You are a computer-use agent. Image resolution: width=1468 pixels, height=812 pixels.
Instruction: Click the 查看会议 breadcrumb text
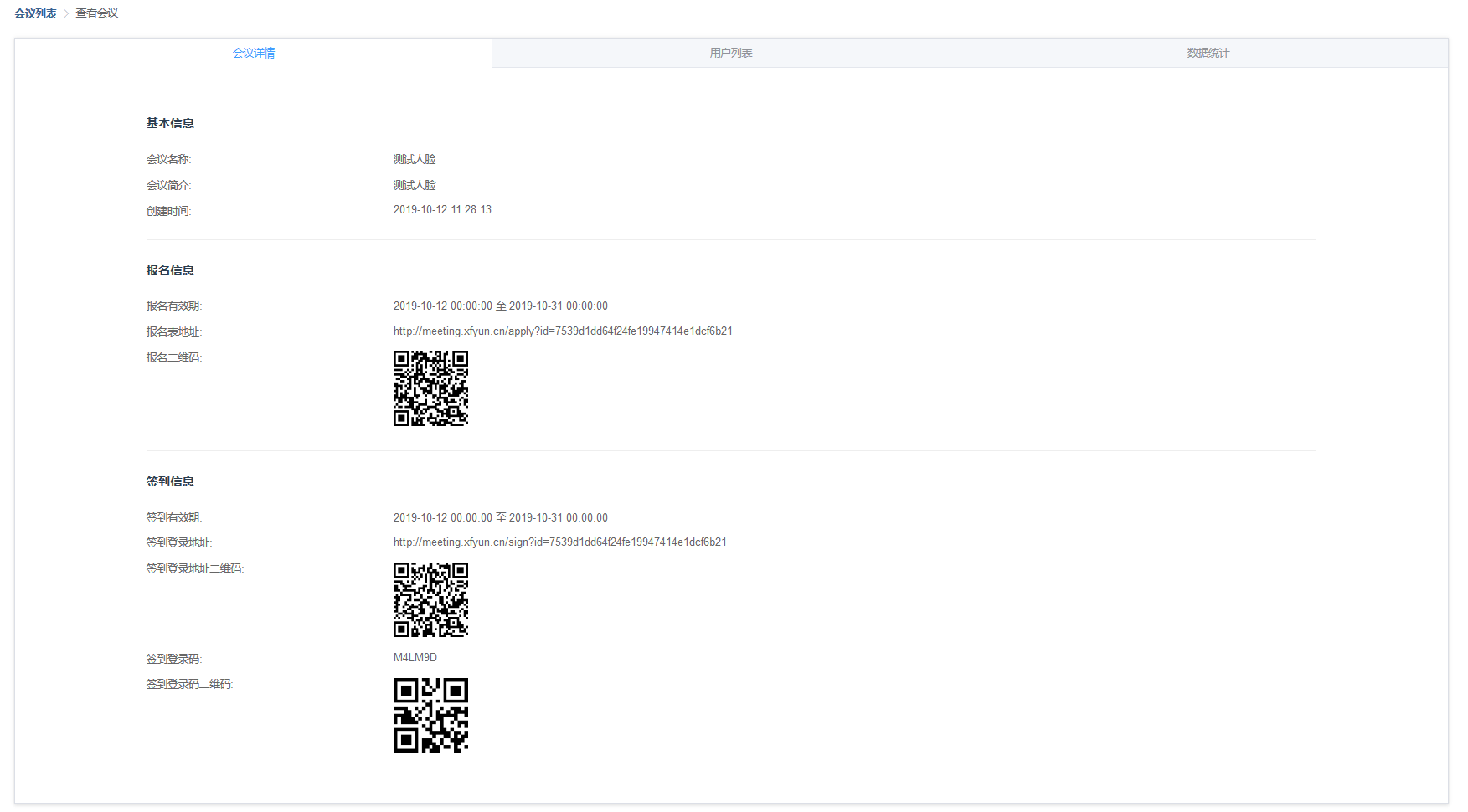coord(97,13)
